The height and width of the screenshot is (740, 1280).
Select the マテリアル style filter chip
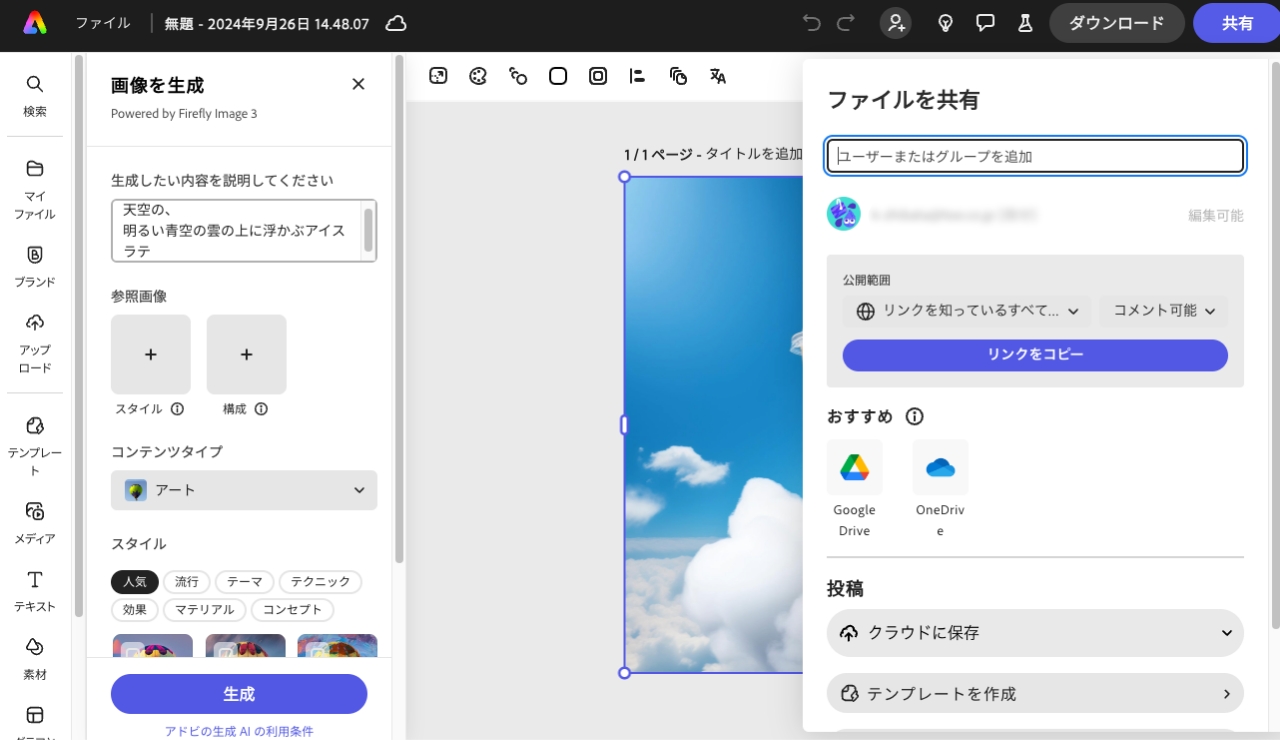204,610
